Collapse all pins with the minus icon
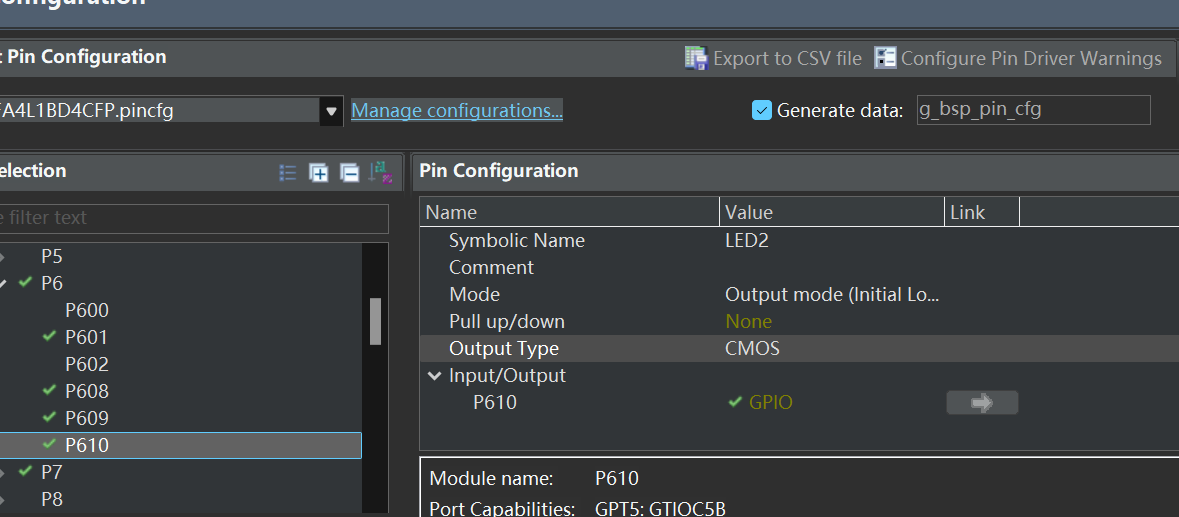 [x=350, y=174]
